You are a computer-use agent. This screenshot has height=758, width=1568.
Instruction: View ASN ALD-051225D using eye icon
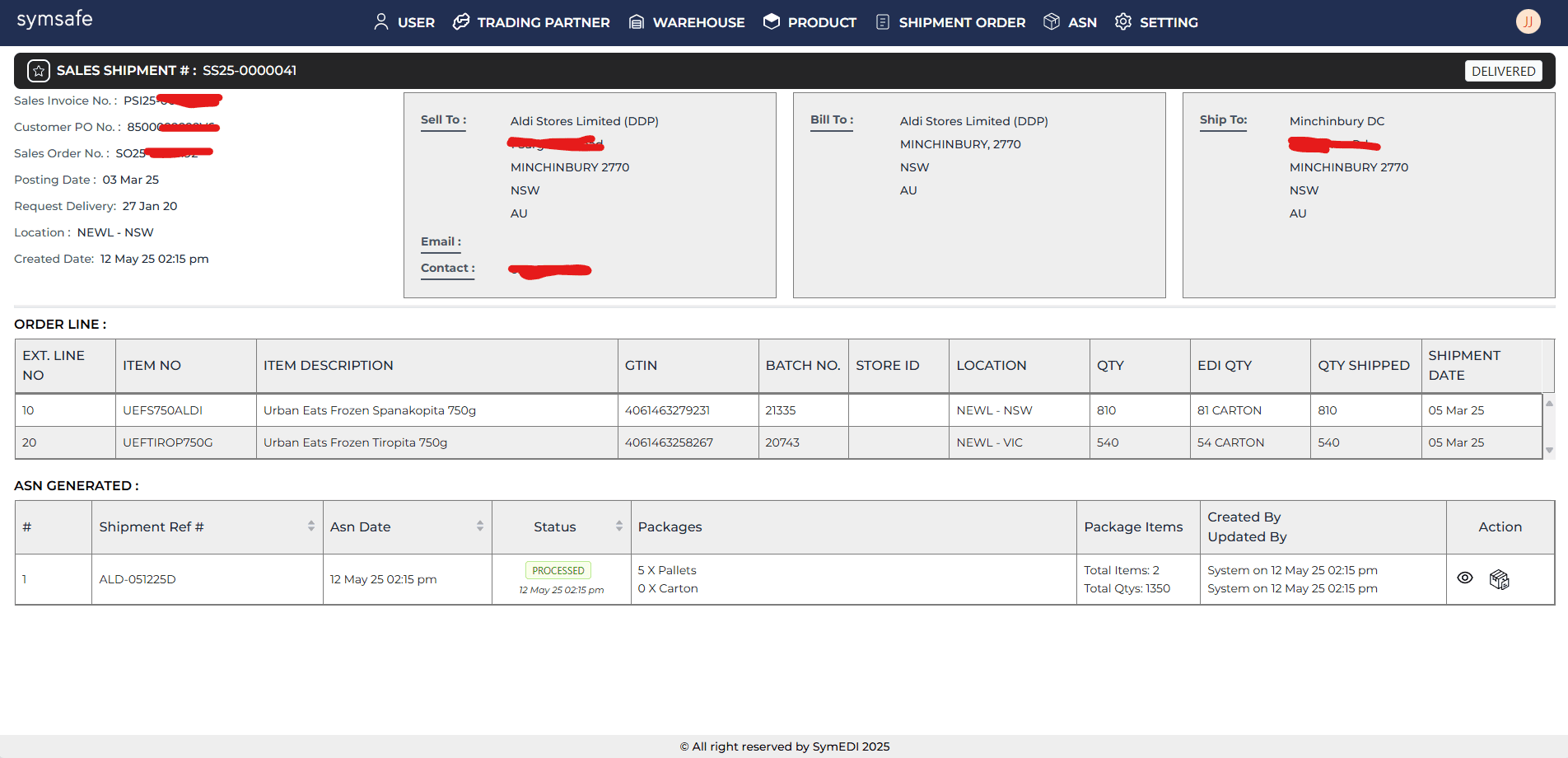(x=1465, y=578)
